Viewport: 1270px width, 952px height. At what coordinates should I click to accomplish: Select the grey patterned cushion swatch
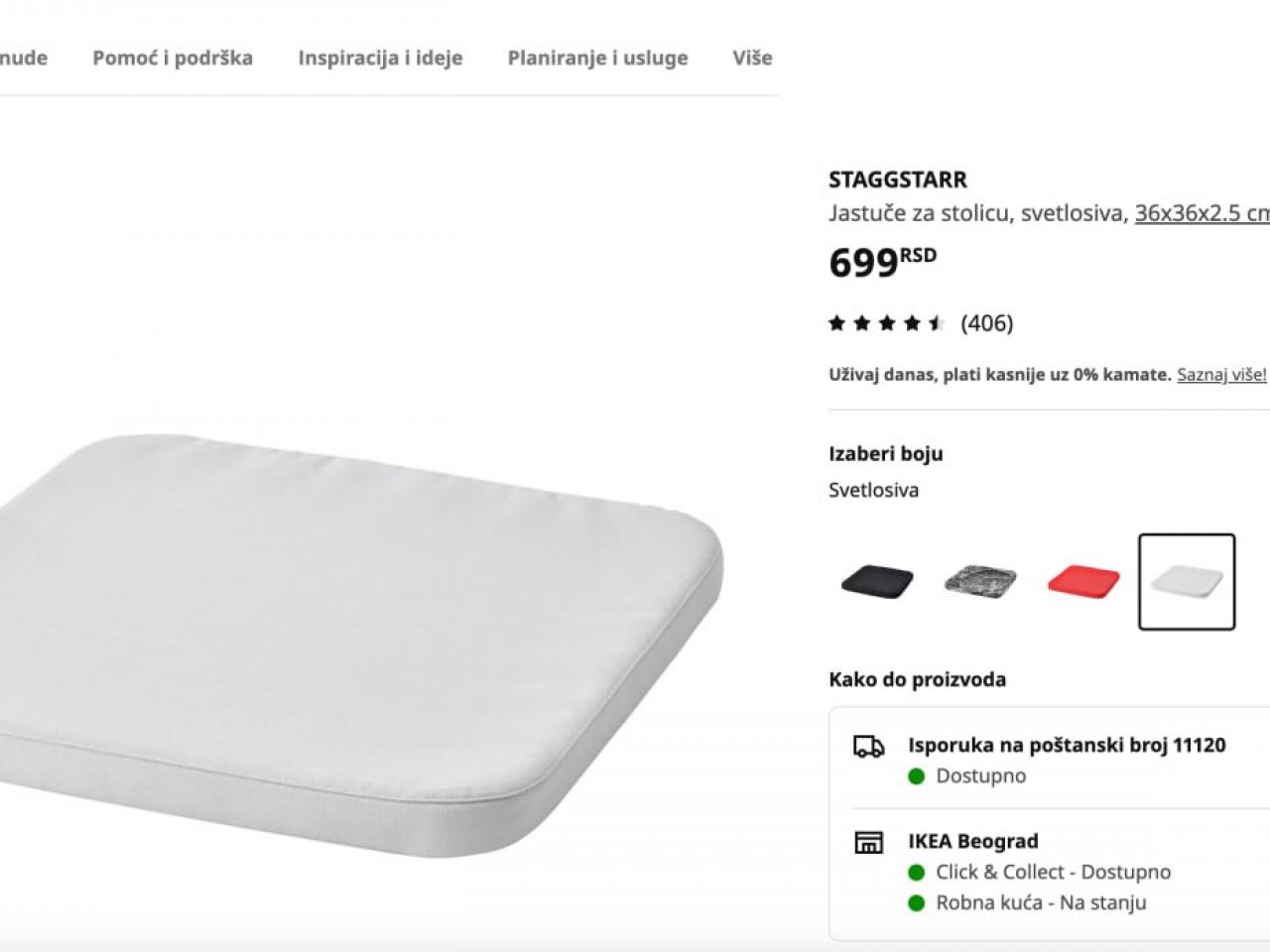pyautogui.click(x=980, y=582)
